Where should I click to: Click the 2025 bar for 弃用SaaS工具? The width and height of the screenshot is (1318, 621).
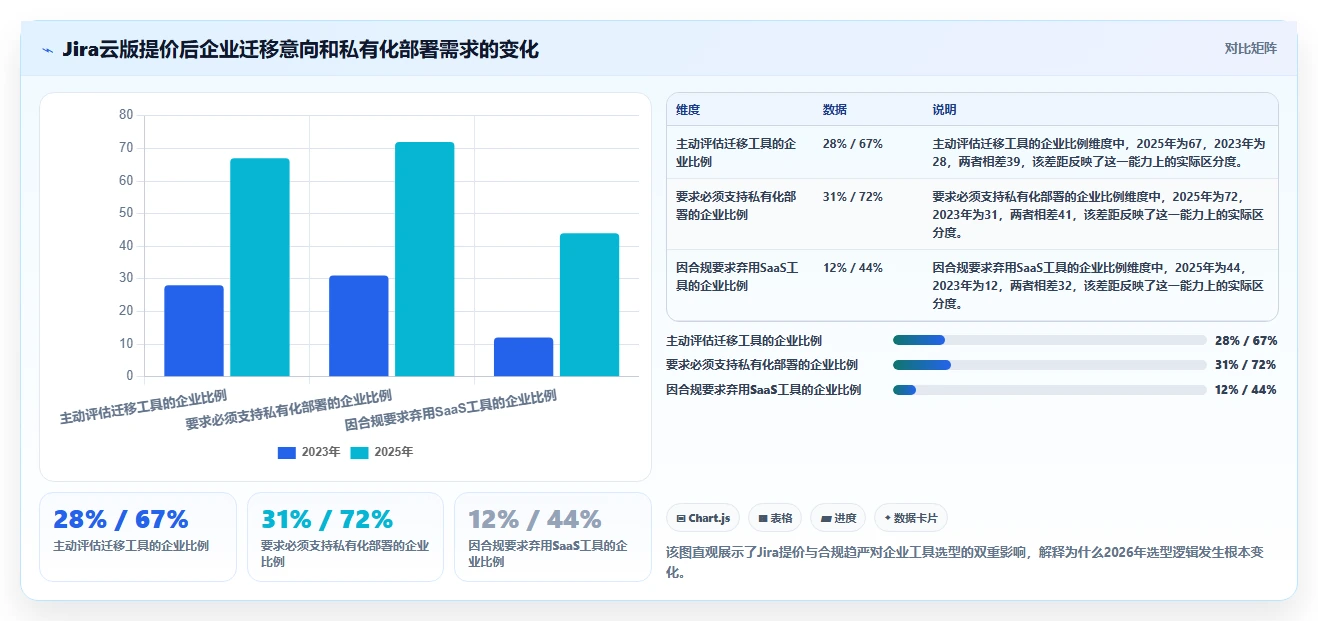(589, 305)
